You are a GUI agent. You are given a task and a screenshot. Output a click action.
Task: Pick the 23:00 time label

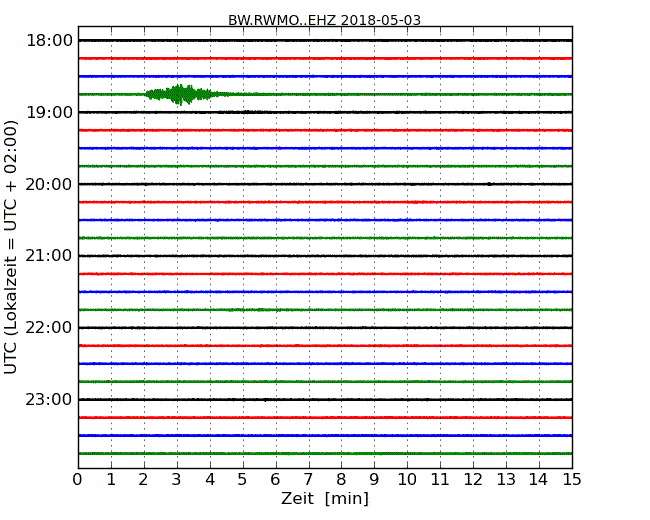point(49,399)
